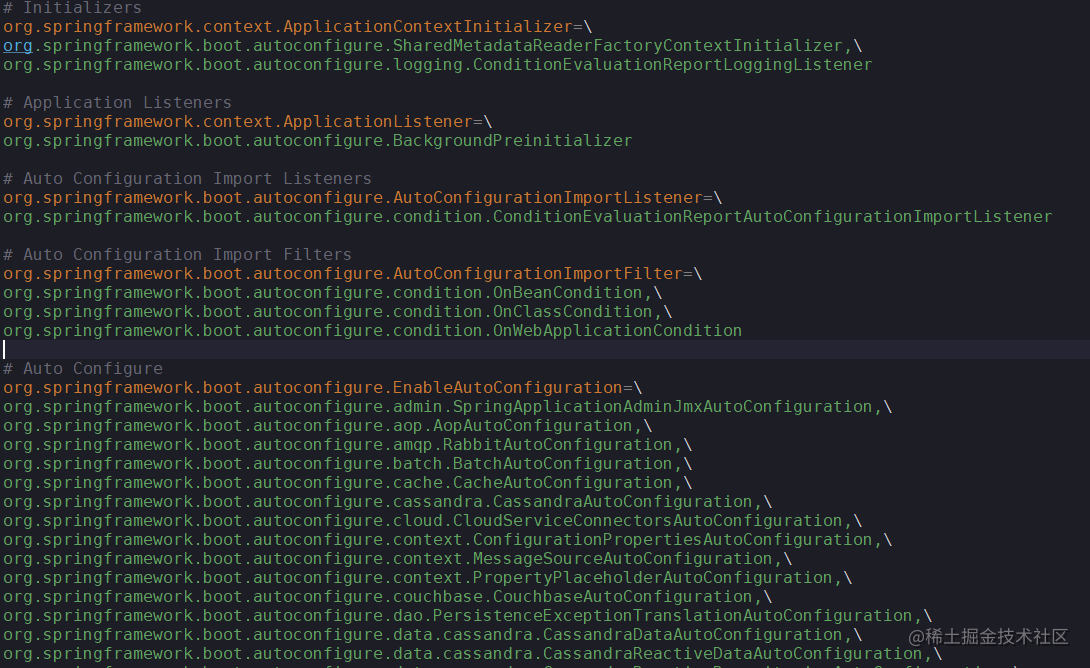Click the ConfigurationPropertiesAutoConfiguration line

[448, 540]
